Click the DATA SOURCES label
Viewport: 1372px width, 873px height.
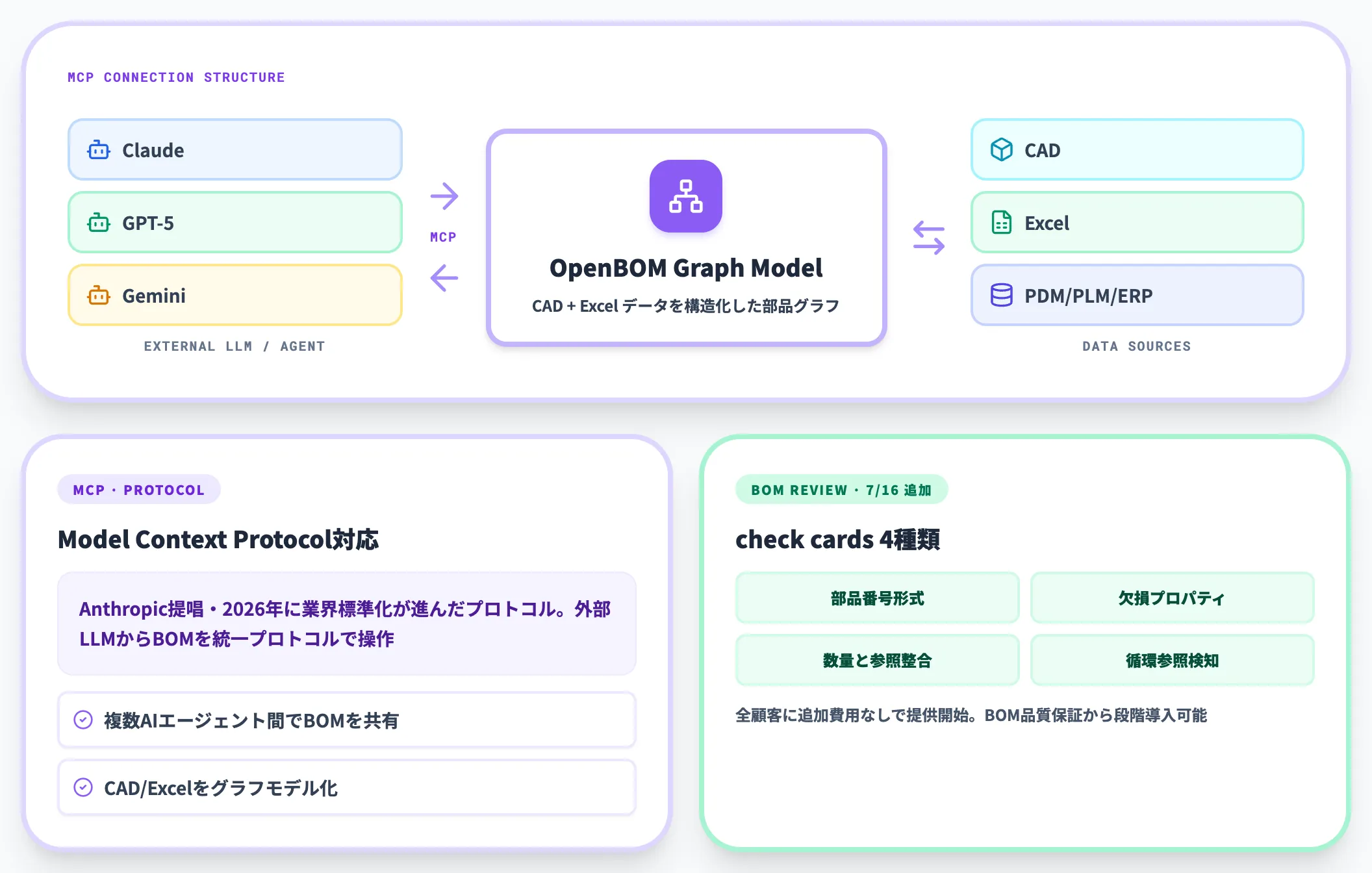1137,346
